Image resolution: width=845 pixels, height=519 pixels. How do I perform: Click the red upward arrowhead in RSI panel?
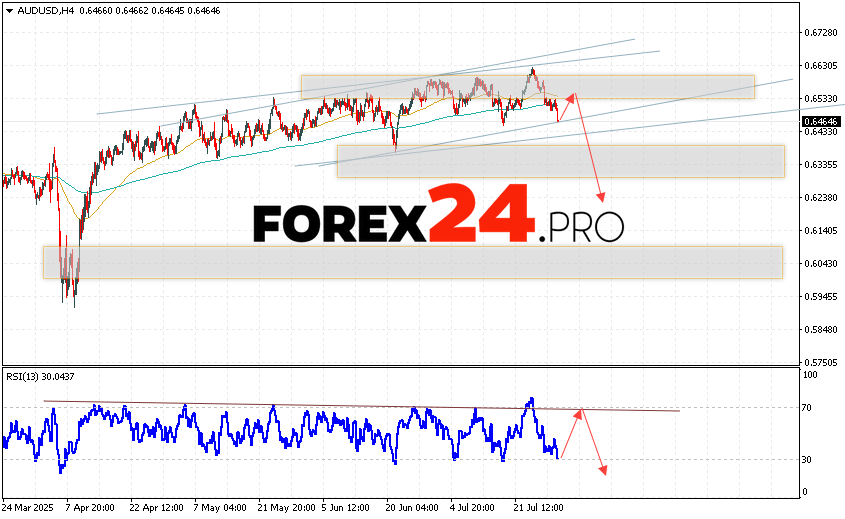pyautogui.click(x=578, y=411)
